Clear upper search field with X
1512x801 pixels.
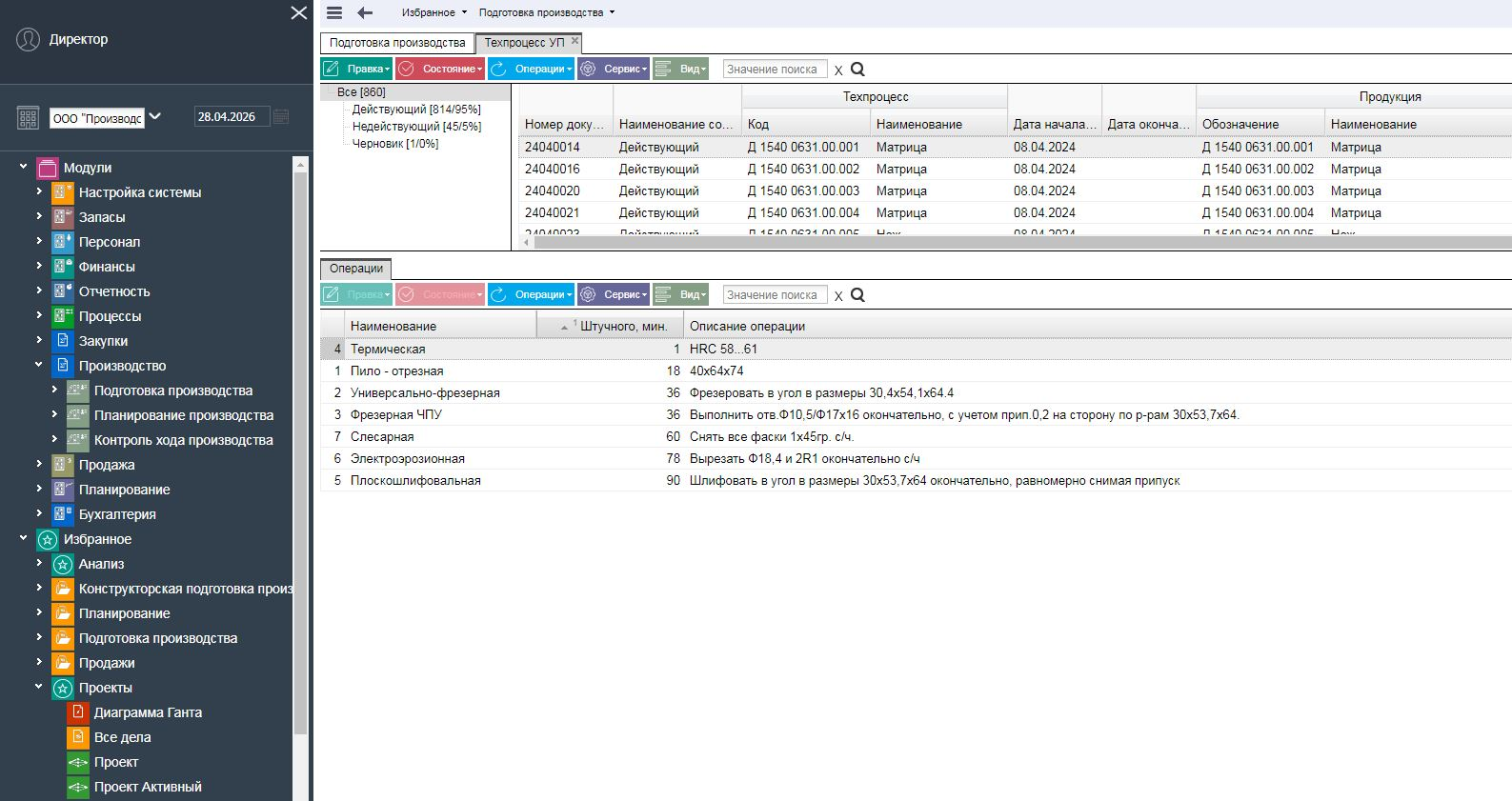pyautogui.click(x=838, y=70)
